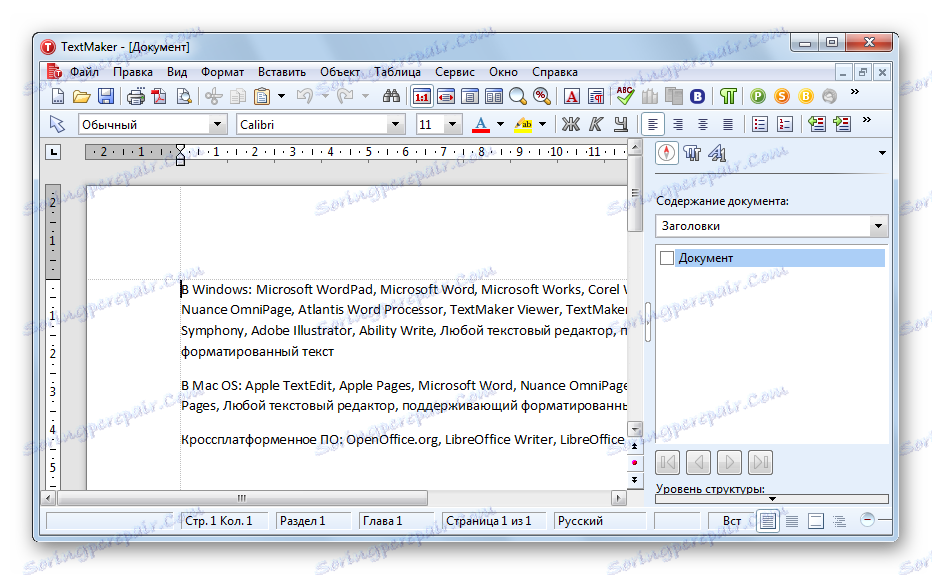Show more standard toolbar buttons
932x575 pixels.
tap(855, 92)
